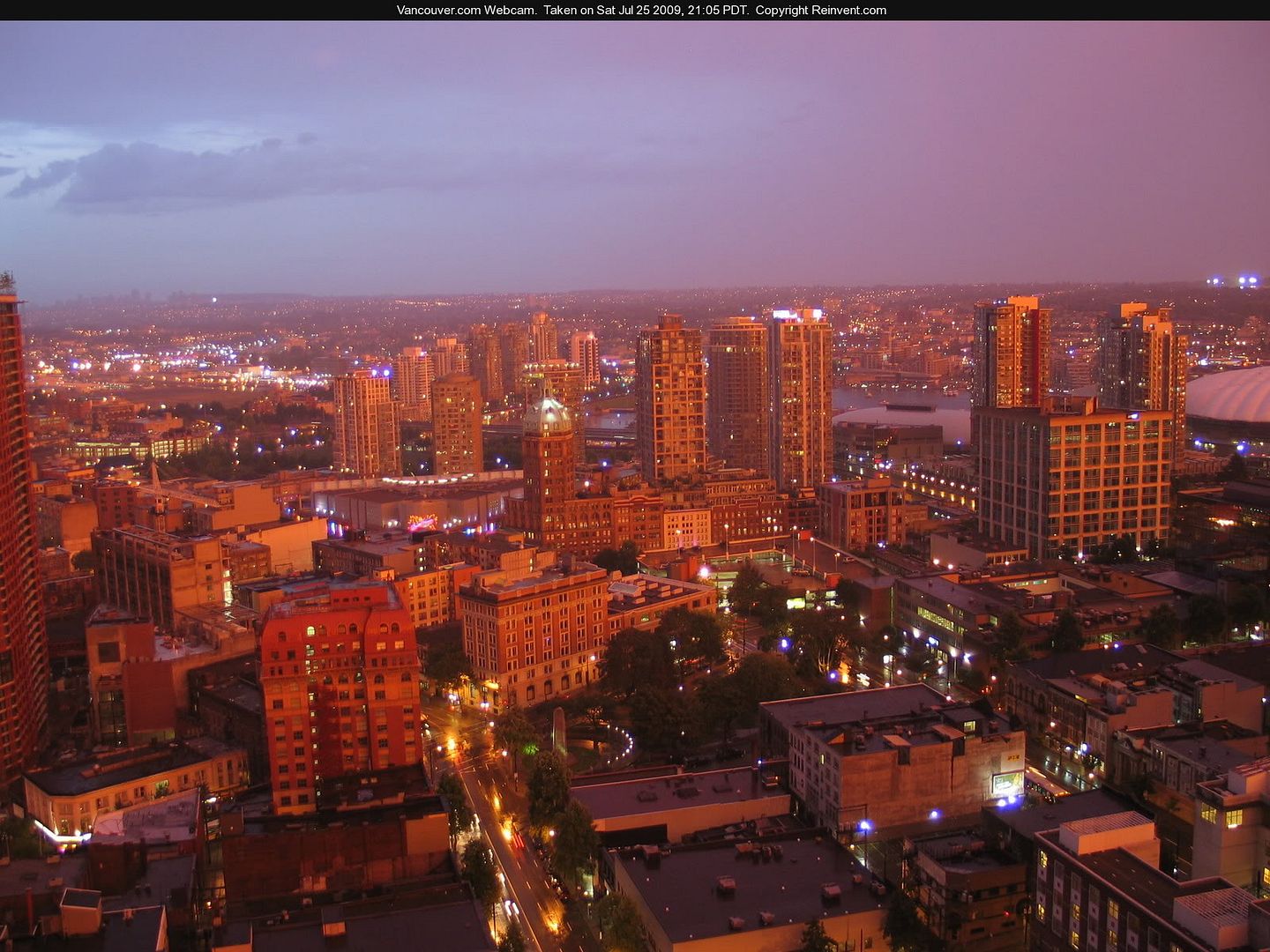Click the tall tower at the far left edge
The image size is (1270, 952).
16,529
